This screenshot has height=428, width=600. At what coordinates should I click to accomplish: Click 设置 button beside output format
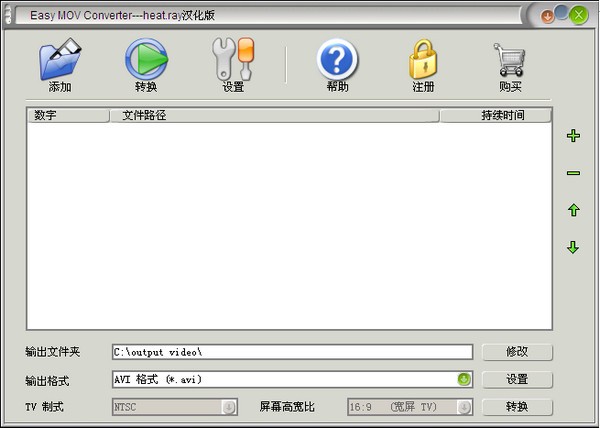click(x=517, y=379)
